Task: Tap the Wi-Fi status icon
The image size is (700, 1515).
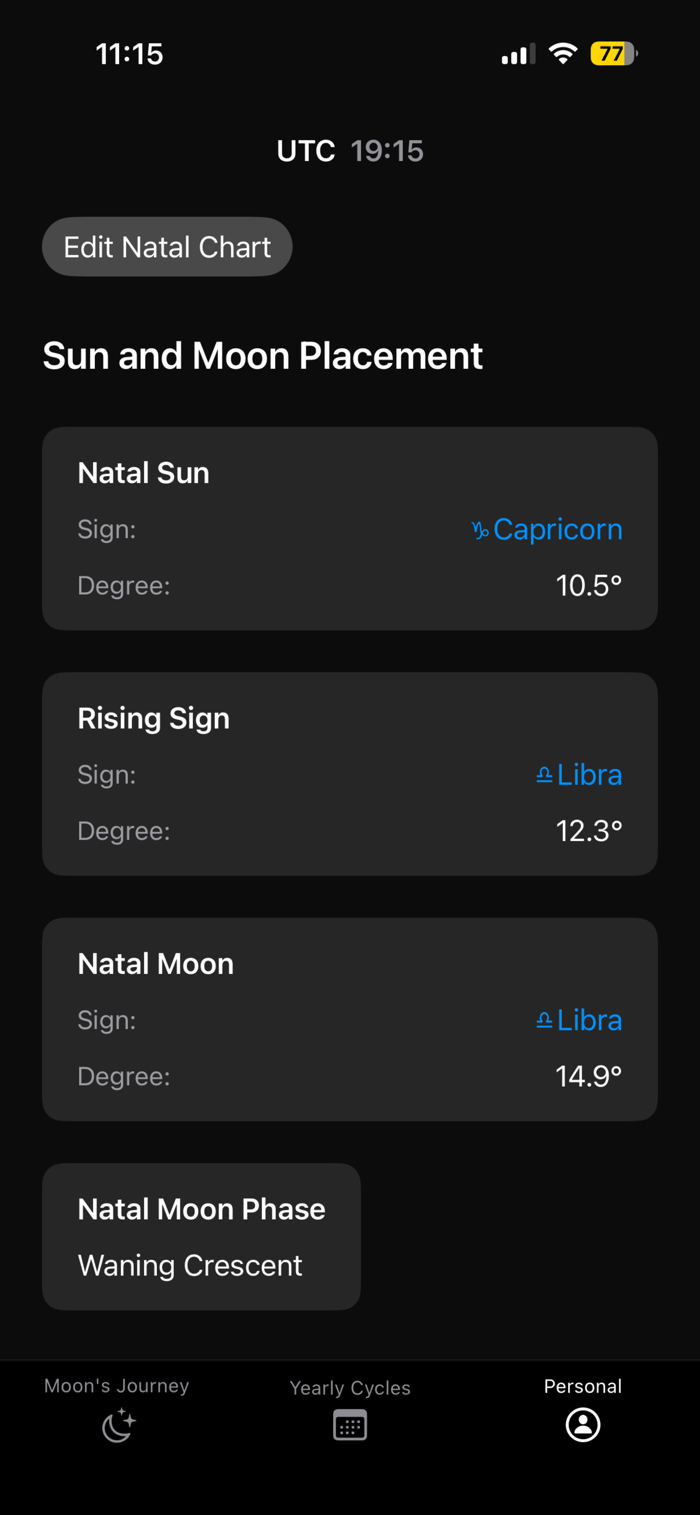Action: pyautogui.click(x=564, y=54)
